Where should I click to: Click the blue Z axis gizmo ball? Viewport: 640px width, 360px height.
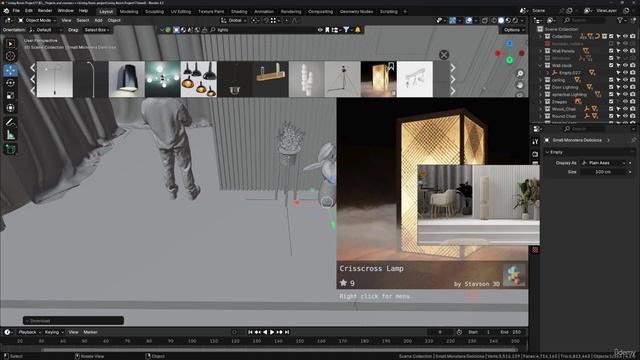(x=509, y=43)
